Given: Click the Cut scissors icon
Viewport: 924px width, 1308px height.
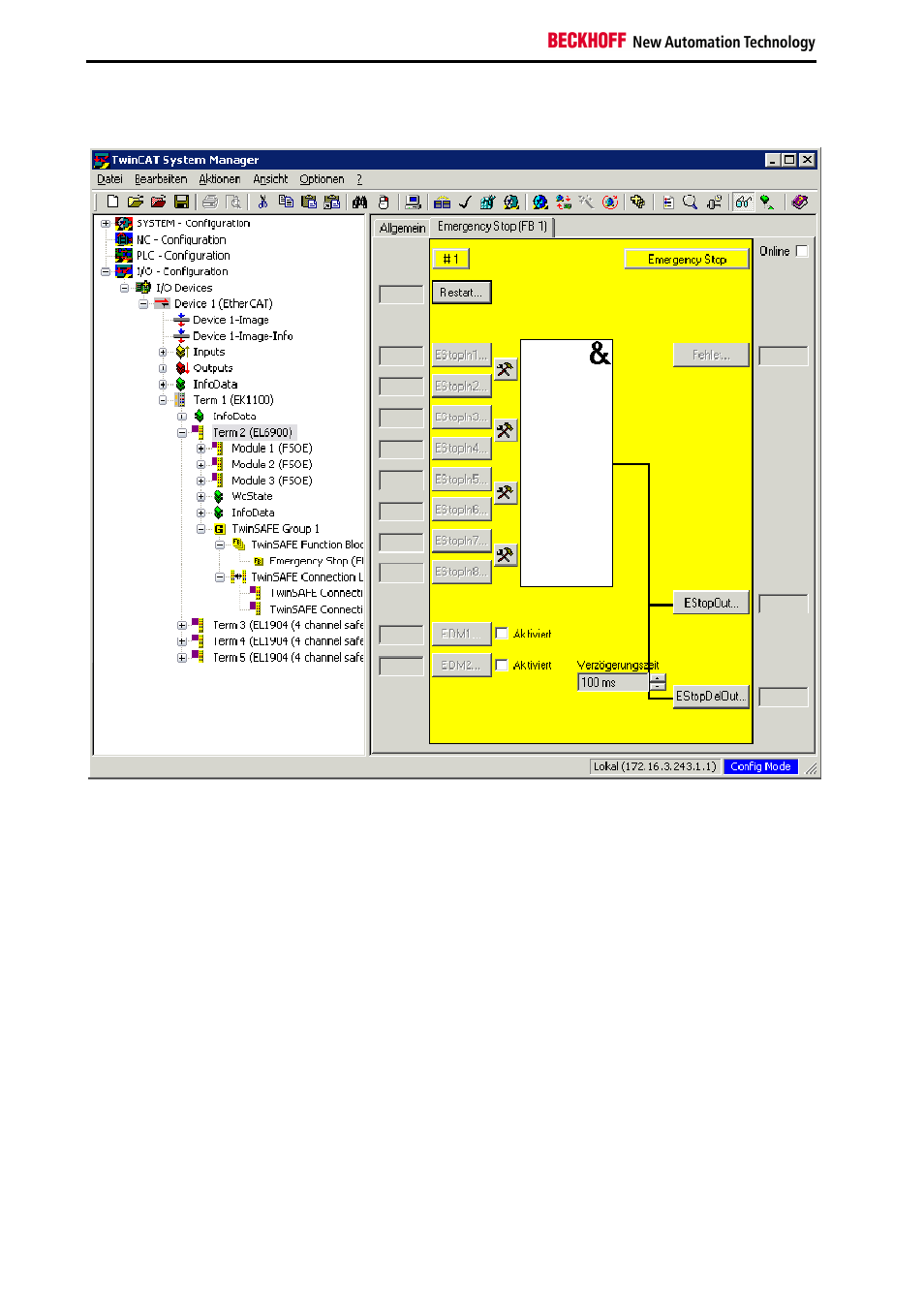Looking at the screenshot, I should coord(262,202).
